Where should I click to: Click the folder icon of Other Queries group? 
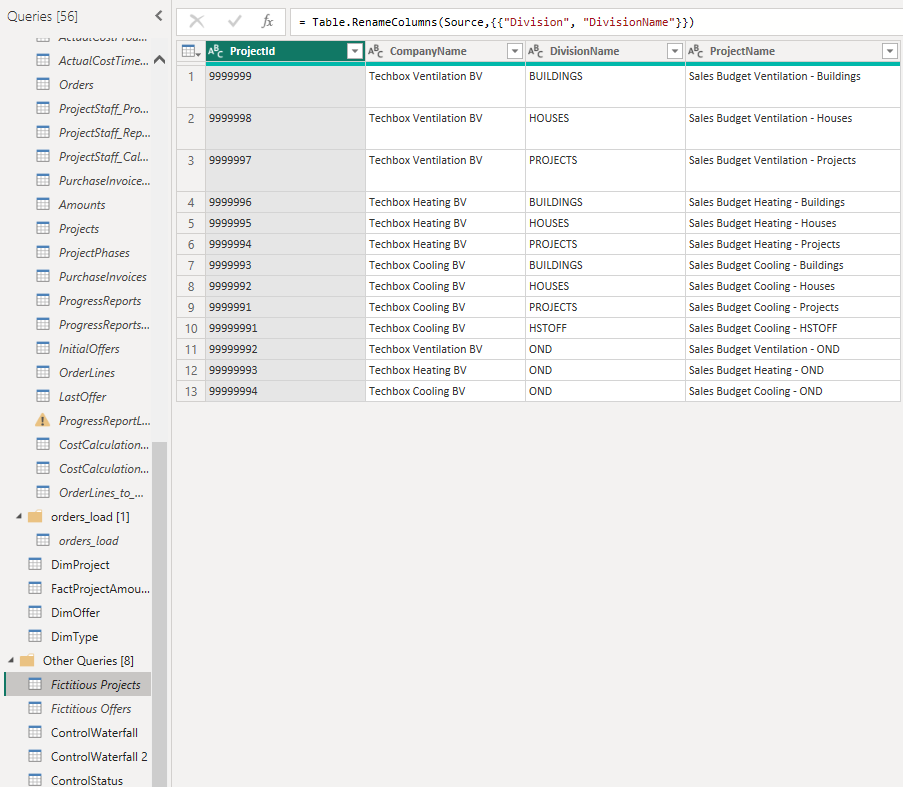pos(27,660)
